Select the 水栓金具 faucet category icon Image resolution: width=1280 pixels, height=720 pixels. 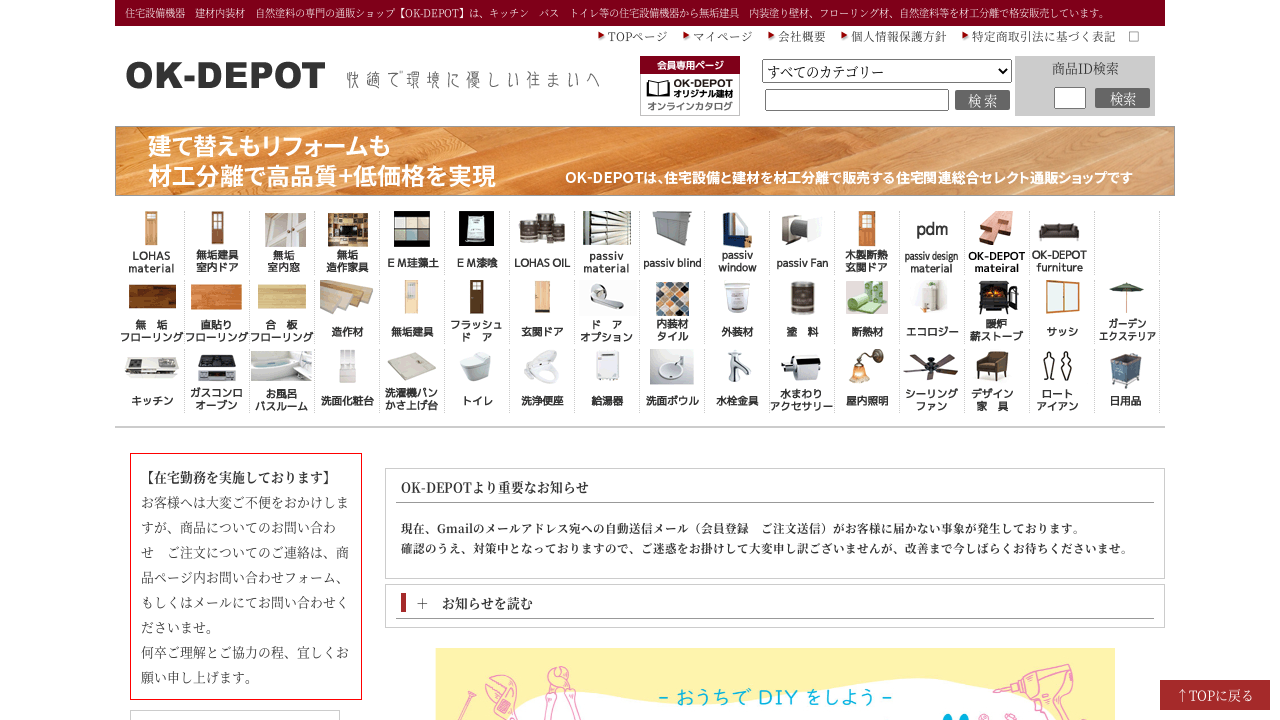click(737, 381)
